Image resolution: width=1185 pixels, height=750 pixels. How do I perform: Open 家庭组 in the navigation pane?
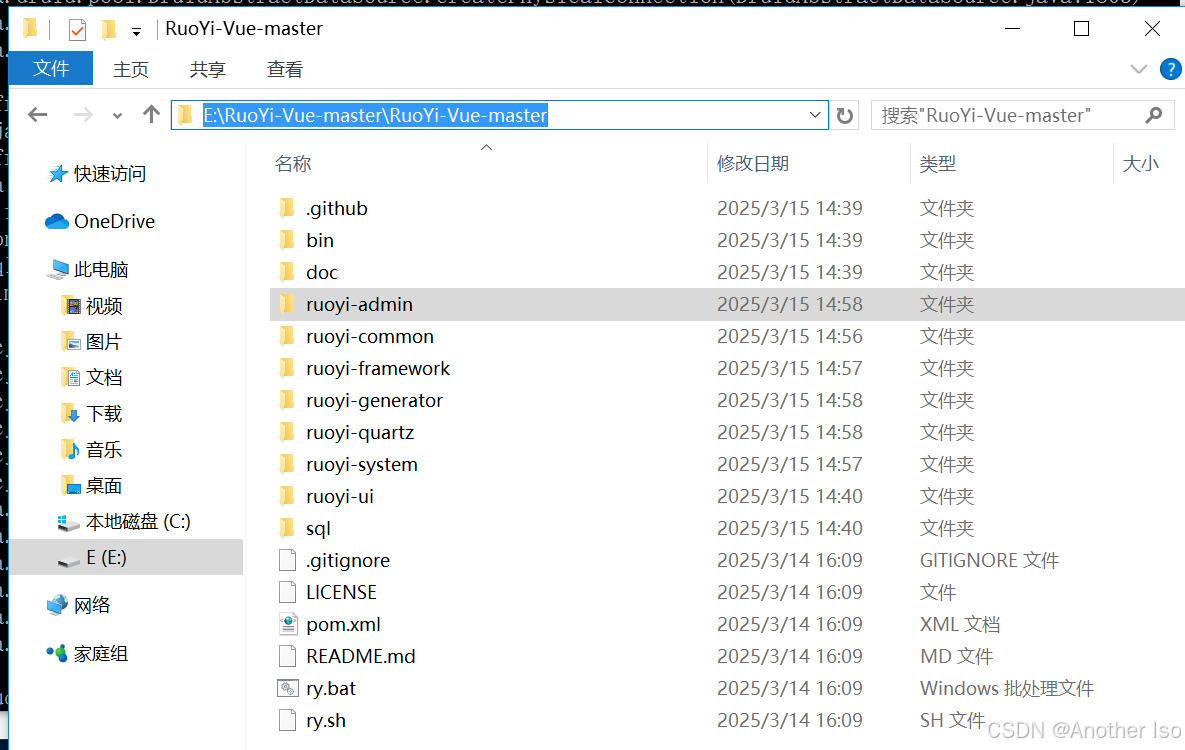click(88, 653)
